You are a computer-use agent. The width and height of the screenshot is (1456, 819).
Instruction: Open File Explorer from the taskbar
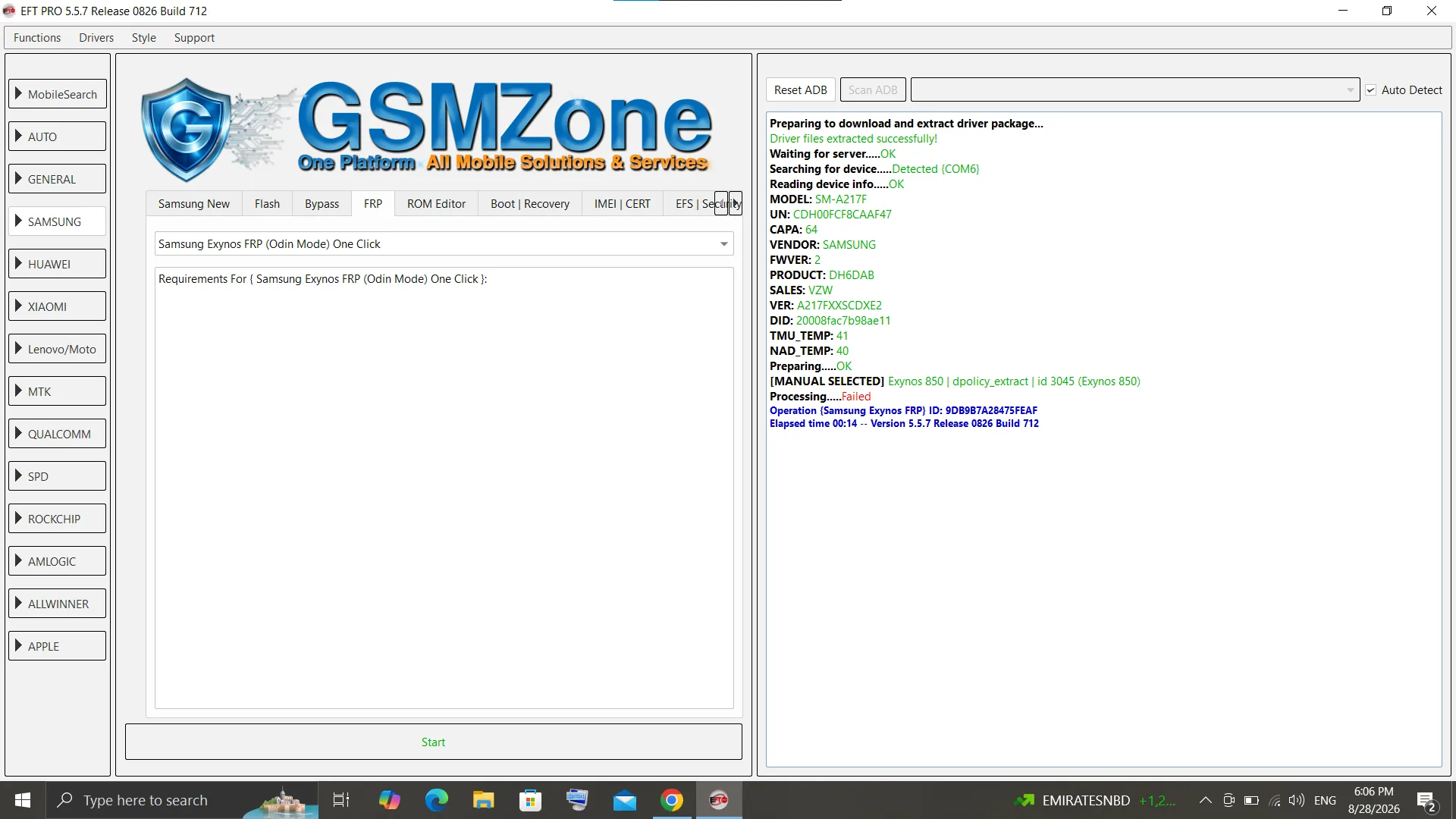point(484,800)
